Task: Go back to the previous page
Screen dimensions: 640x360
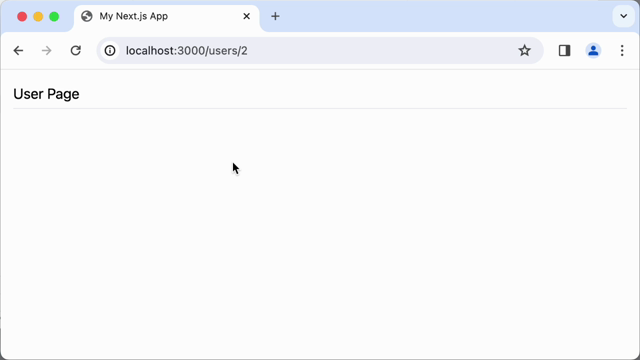Action: tap(18, 51)
